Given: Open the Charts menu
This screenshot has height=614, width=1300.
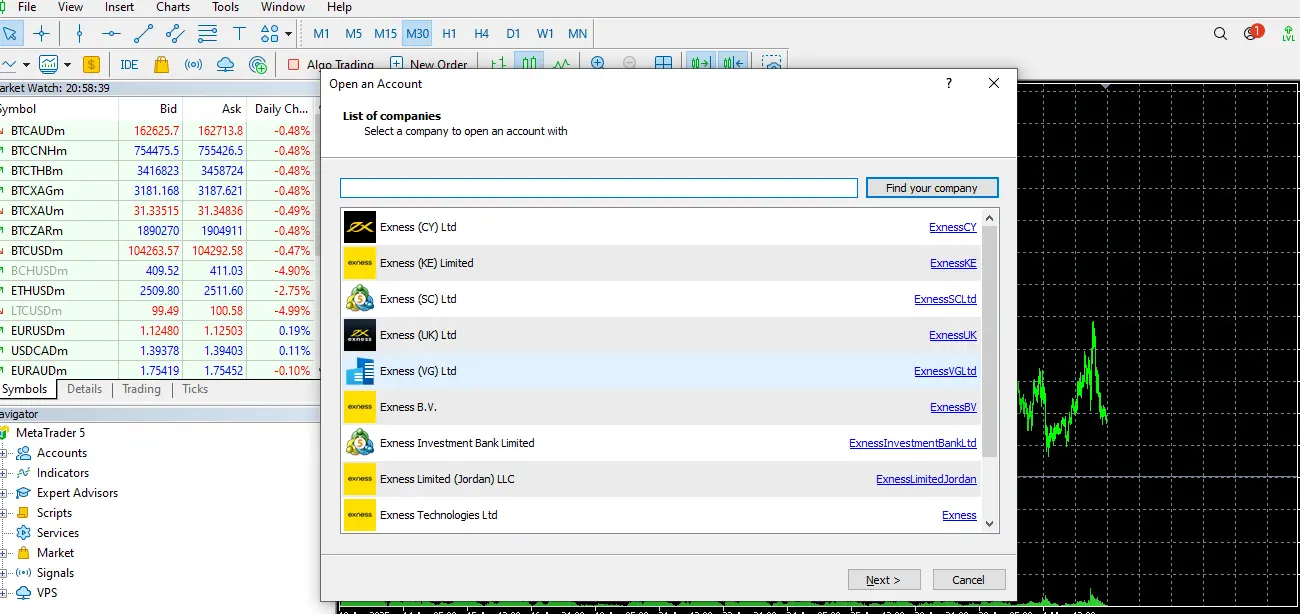Looking at the screenshot, I should [173, 7].
